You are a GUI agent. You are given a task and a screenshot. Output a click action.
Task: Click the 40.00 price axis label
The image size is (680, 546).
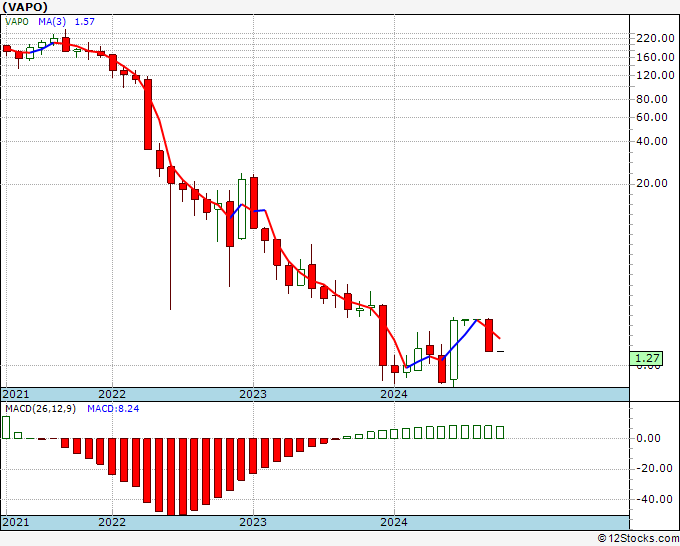pyautogui.click(x=652, y=141)
